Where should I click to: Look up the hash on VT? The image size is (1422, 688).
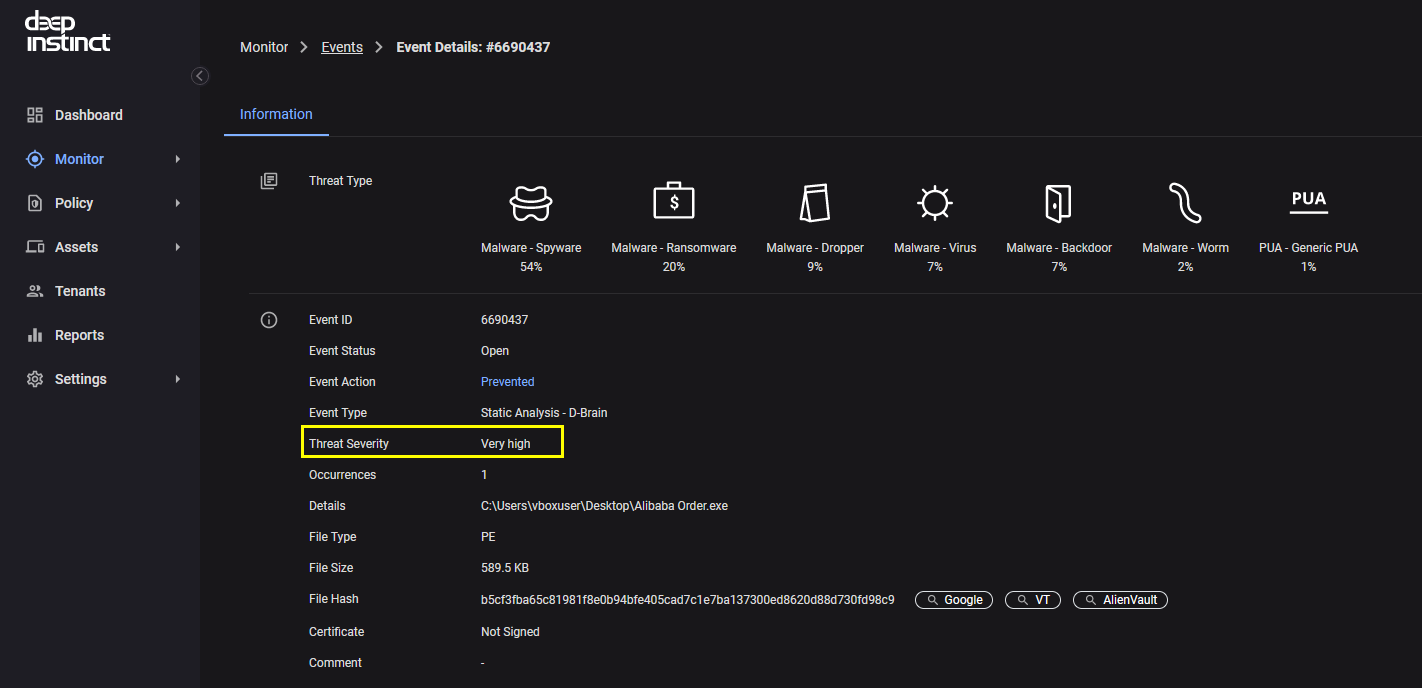click(x=1033, y=600)
